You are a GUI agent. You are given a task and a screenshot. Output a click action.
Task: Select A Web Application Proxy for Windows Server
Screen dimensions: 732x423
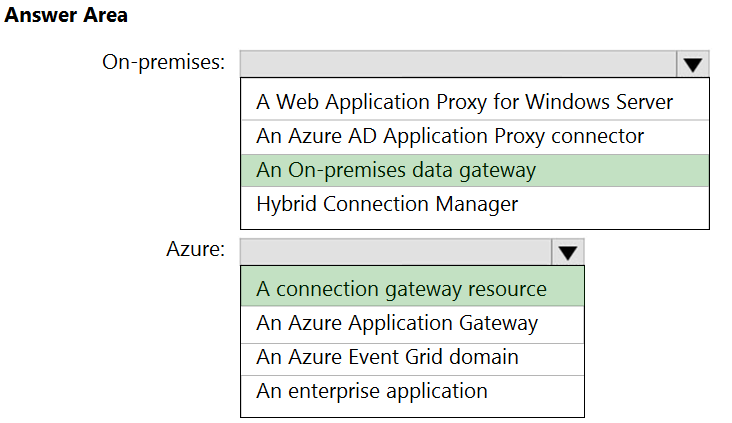[x=475, y=102]
